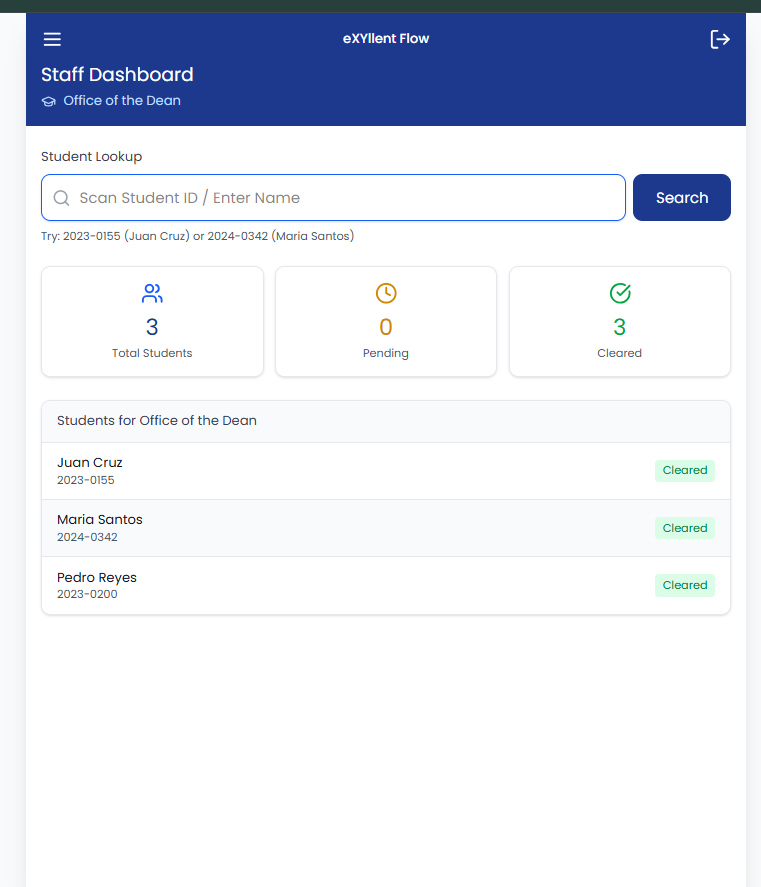Click the logout icon top right
This screenshot has height=887, width=761.
(721, 39)
